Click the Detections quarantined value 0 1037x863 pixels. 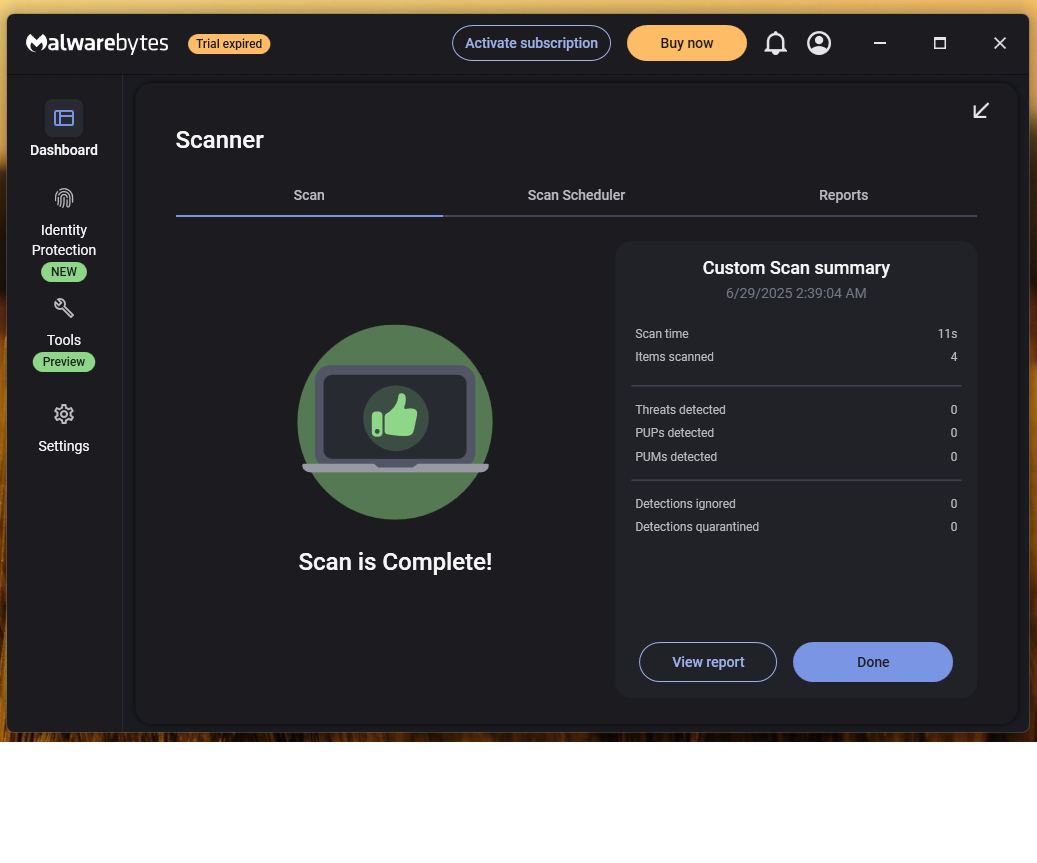[954, 527]
